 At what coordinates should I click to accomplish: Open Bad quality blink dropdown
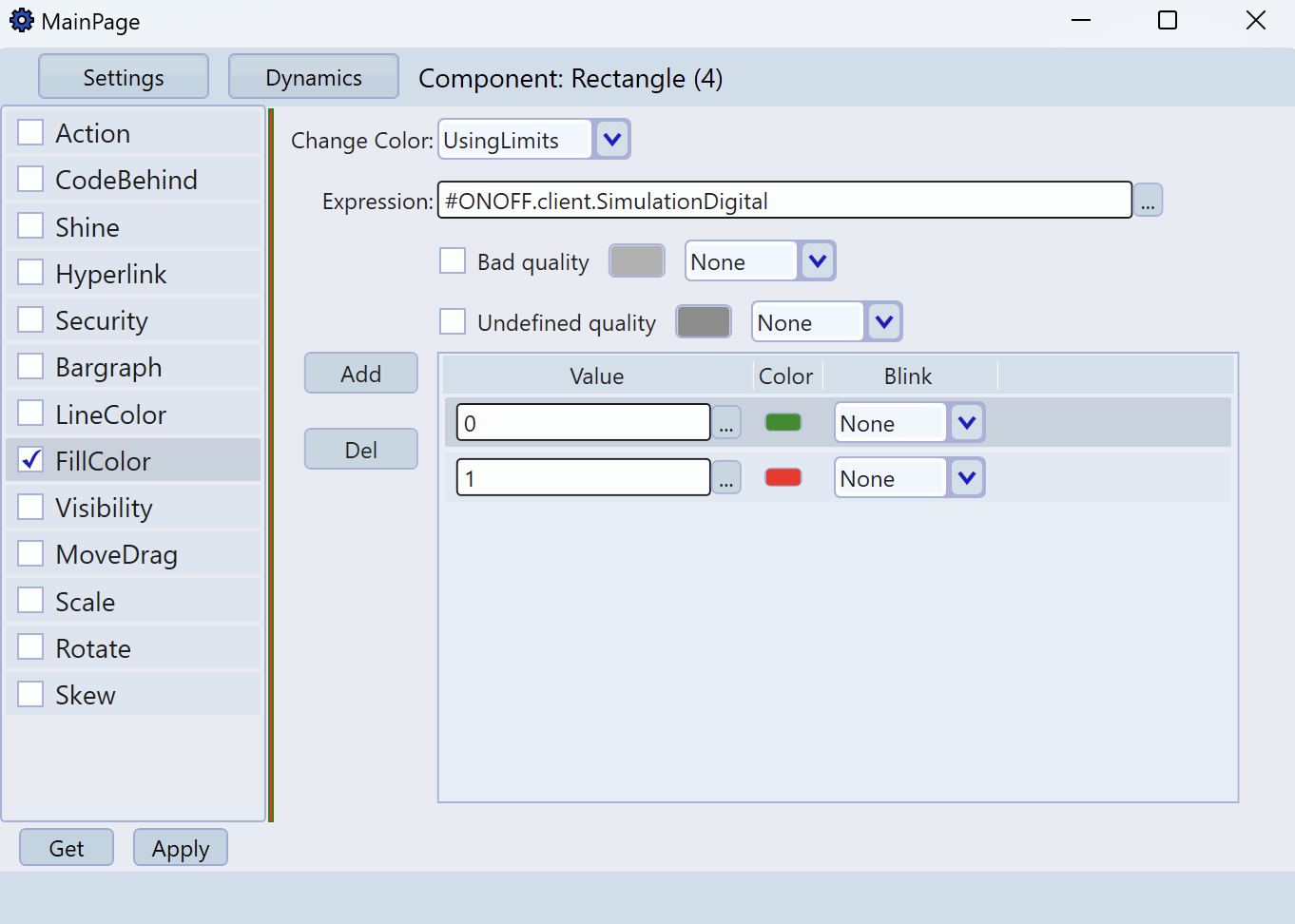click(x=818, y=261)
